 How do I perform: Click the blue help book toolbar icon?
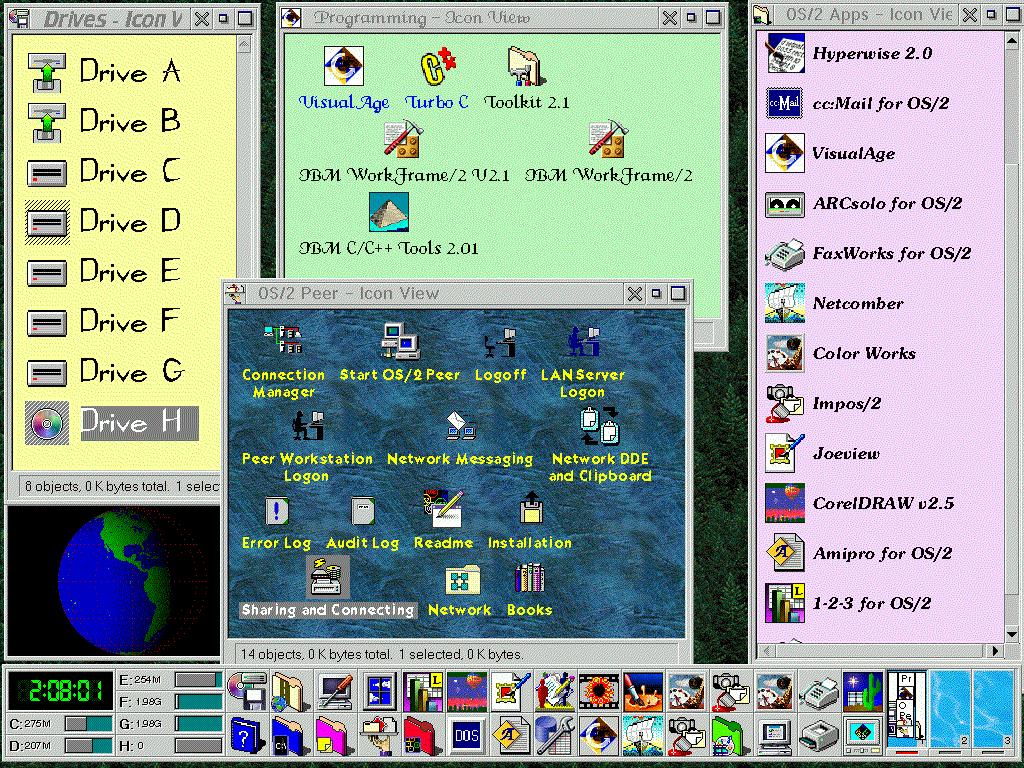pos(247,737)
